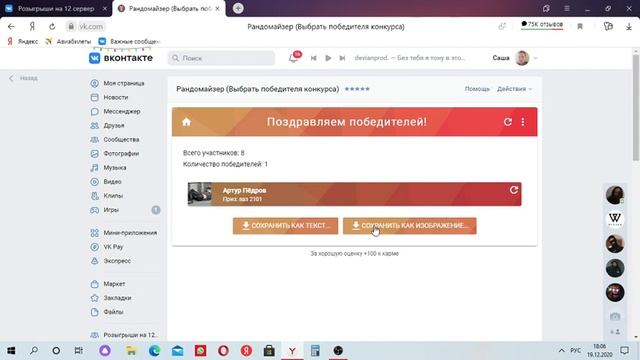This screenshot has height=360, width=640.
Task: Click the VK Pay sidebar icon
Action: (x=95, y=247)
